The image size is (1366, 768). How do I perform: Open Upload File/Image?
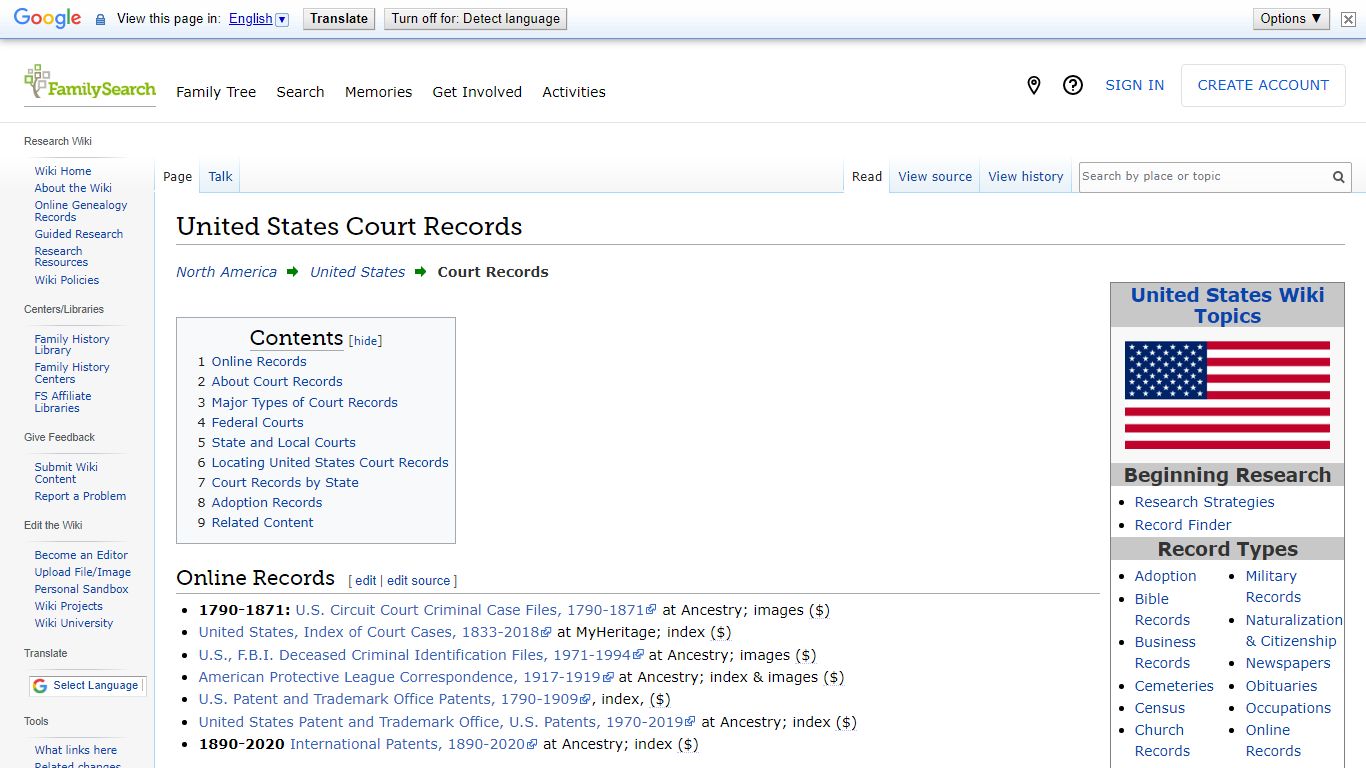pos(83,572)
